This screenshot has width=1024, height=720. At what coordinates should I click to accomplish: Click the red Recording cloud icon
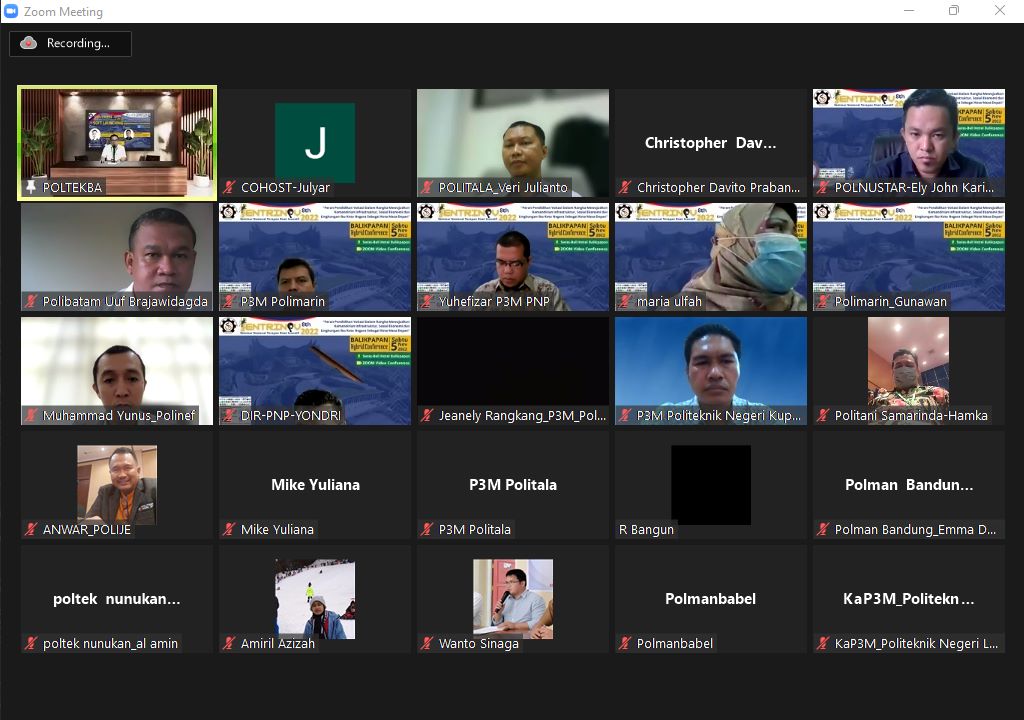(x=29, y=43)
